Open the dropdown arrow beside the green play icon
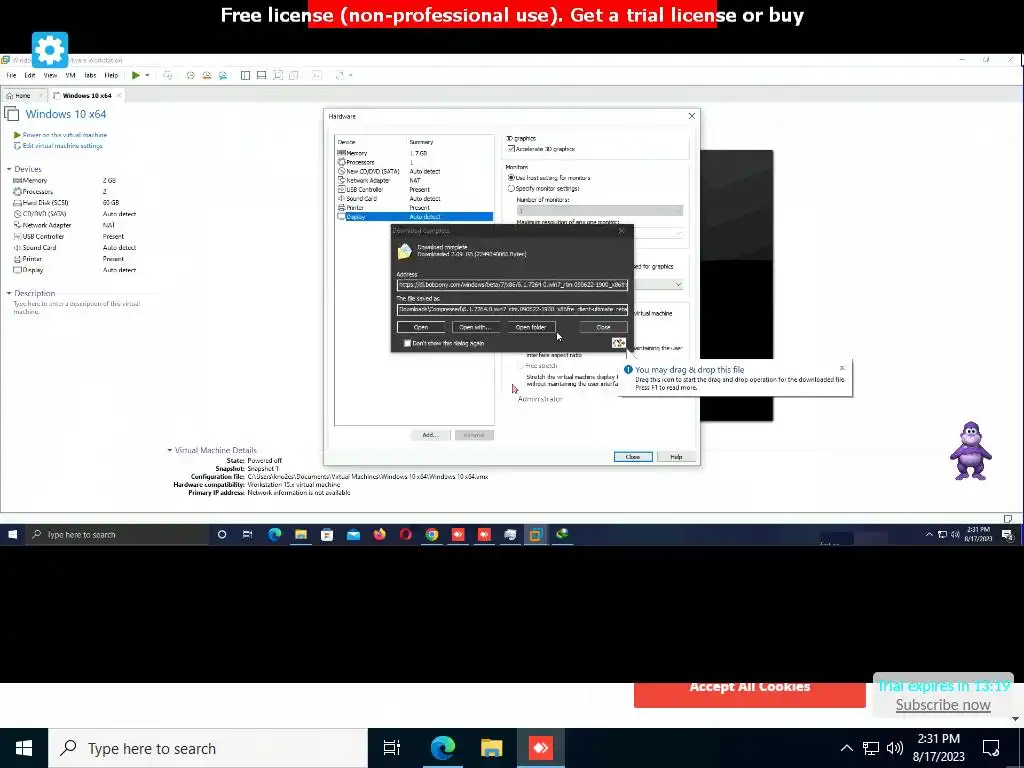This screenshot has height=768, width=1024. (x=148, y=75)
